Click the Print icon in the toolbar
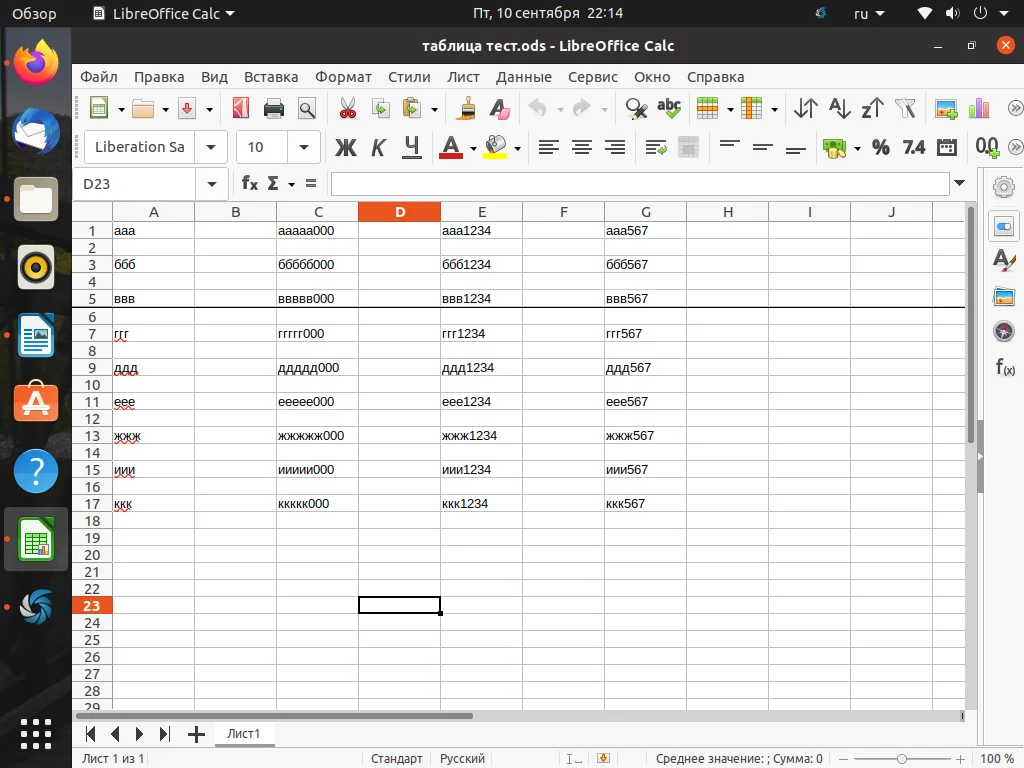The height and width of the screenshot is (768, 1024). pos(274,109)
